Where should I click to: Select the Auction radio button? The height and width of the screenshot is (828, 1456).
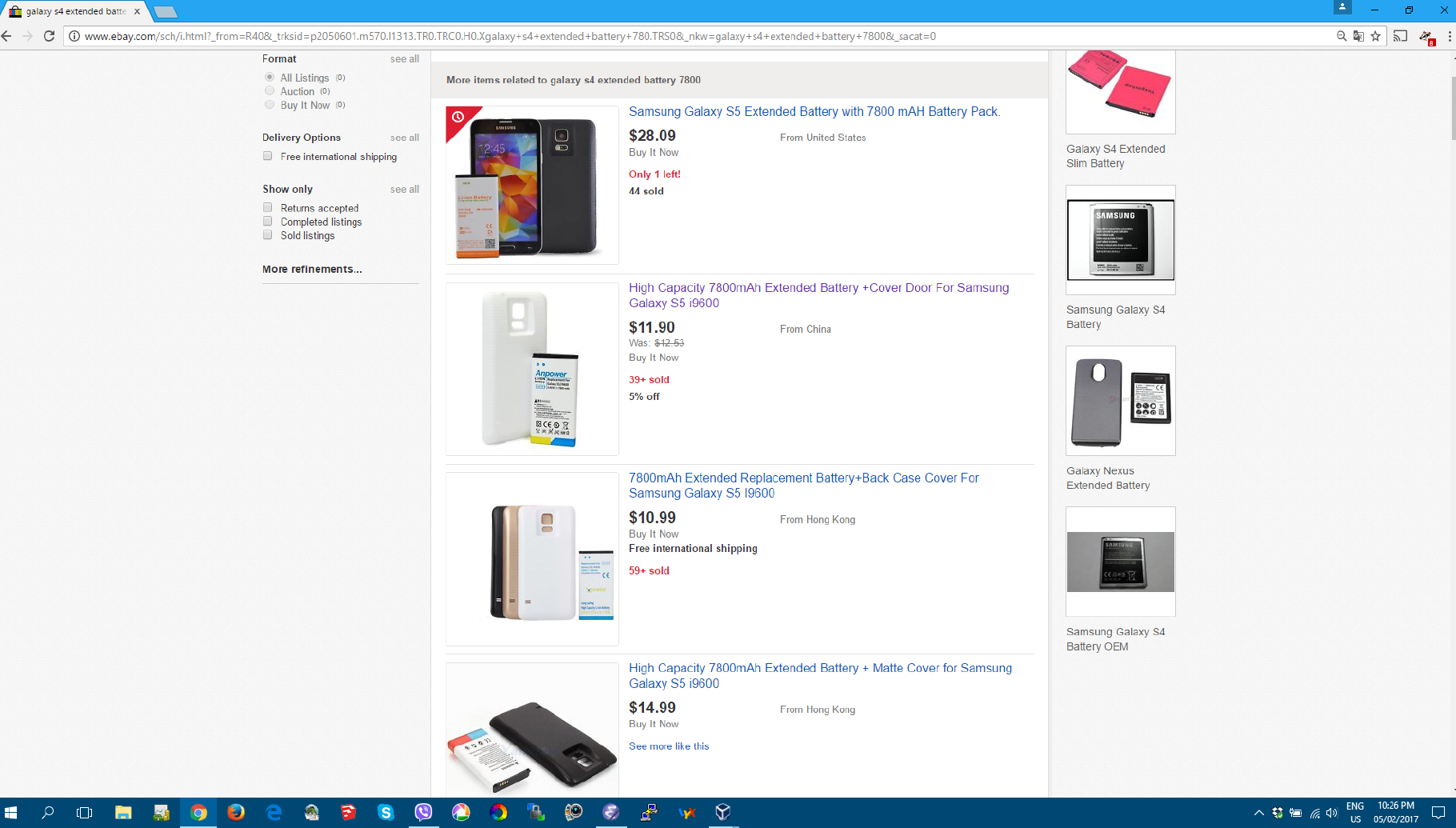click(270, 91)
